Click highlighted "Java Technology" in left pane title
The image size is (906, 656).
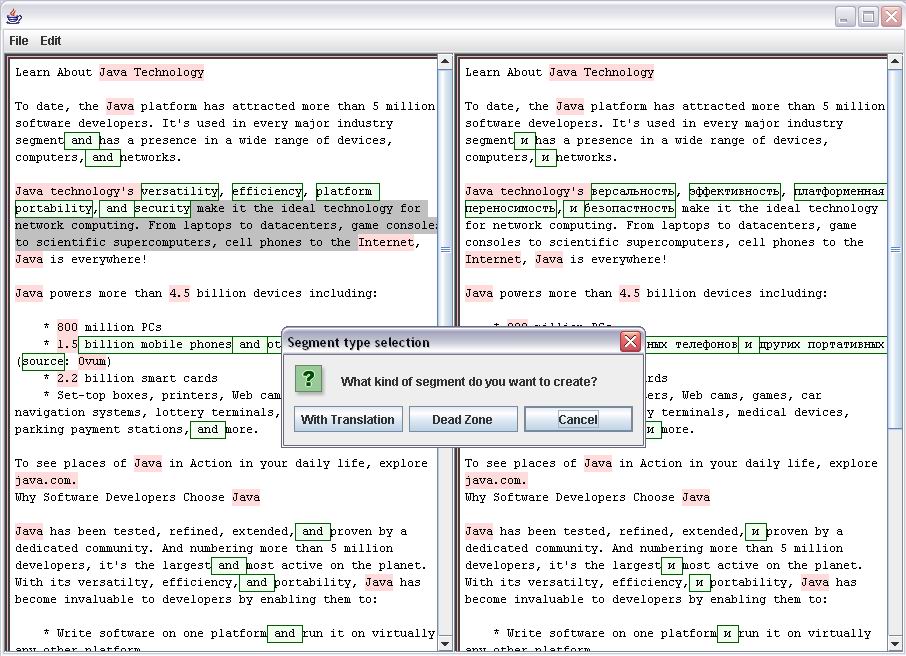point(151,72)
